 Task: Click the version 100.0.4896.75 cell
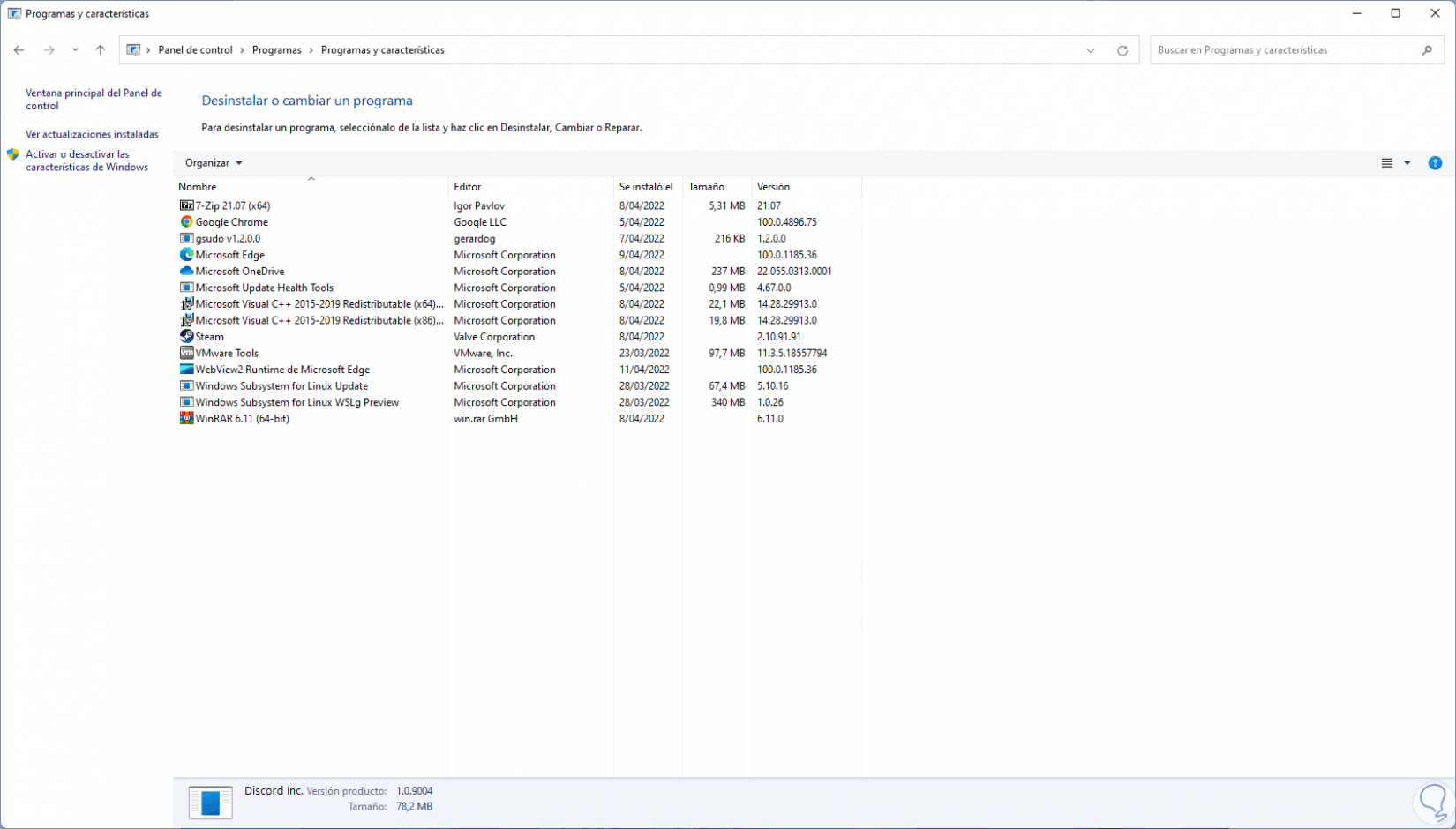point(787,222)
